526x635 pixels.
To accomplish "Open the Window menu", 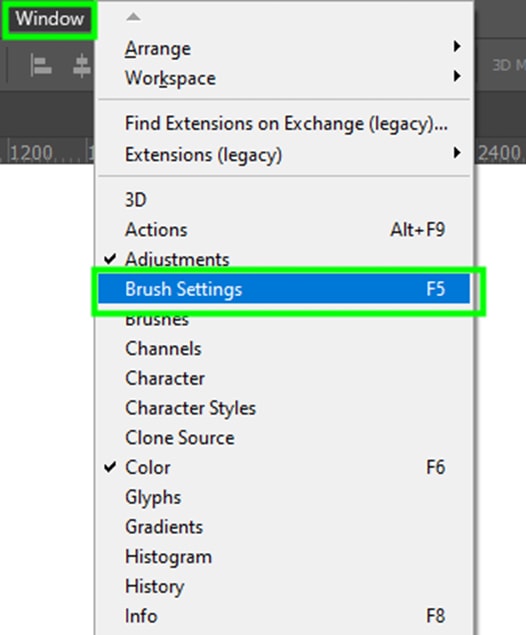I will [x=49, y=19].
